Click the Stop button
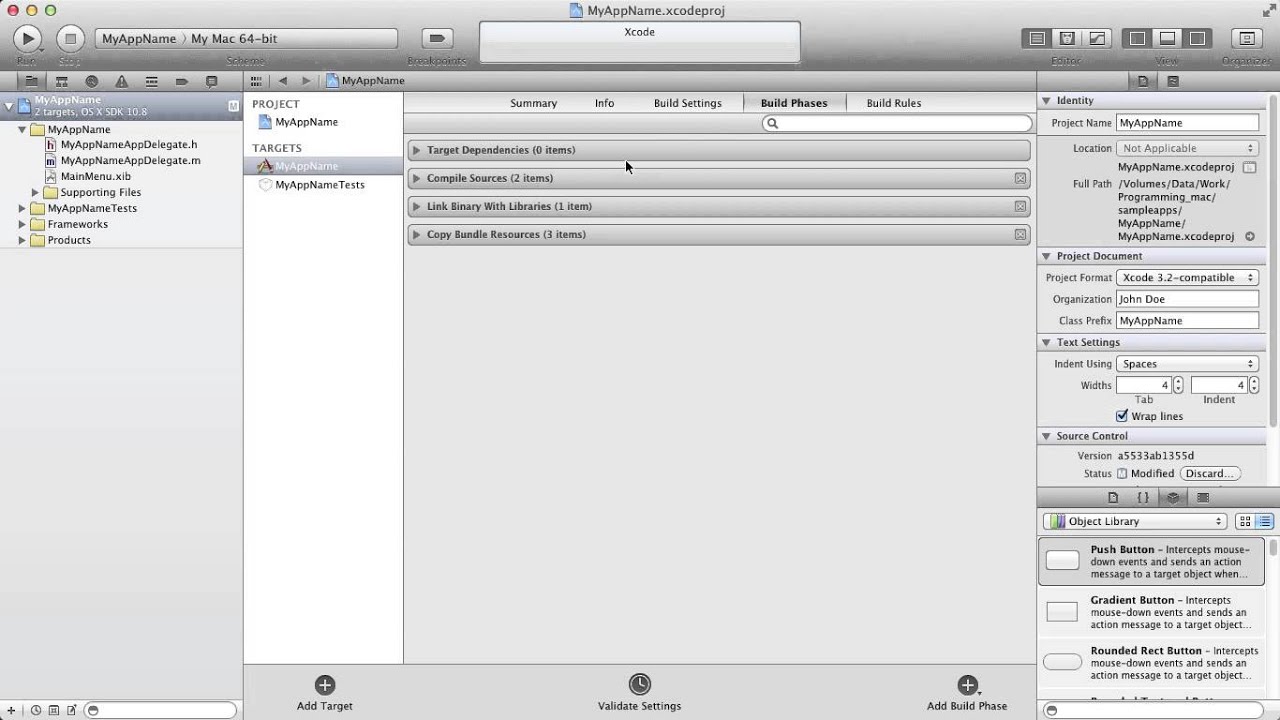Viewport: 1280px width, 720px height. 69,39
